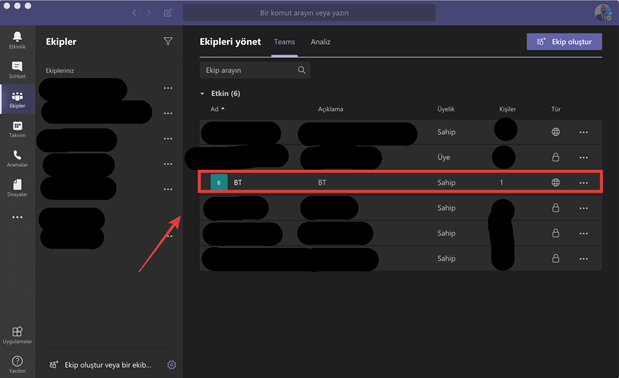Click the Üye membership cell
Screen dimensions: 619x378
click(x=443, y=157)
